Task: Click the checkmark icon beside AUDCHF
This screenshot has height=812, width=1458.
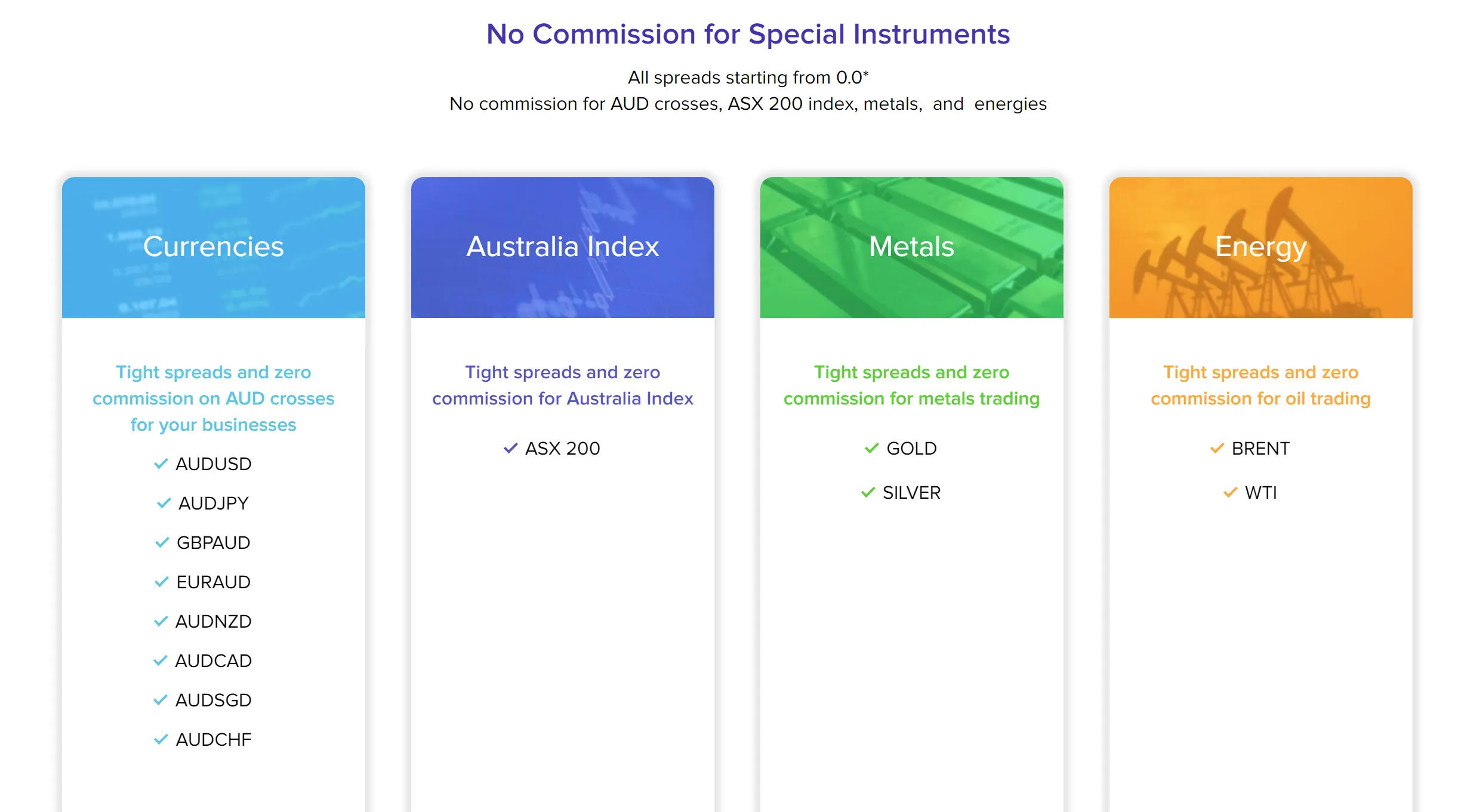Action: tap(161, 739)
